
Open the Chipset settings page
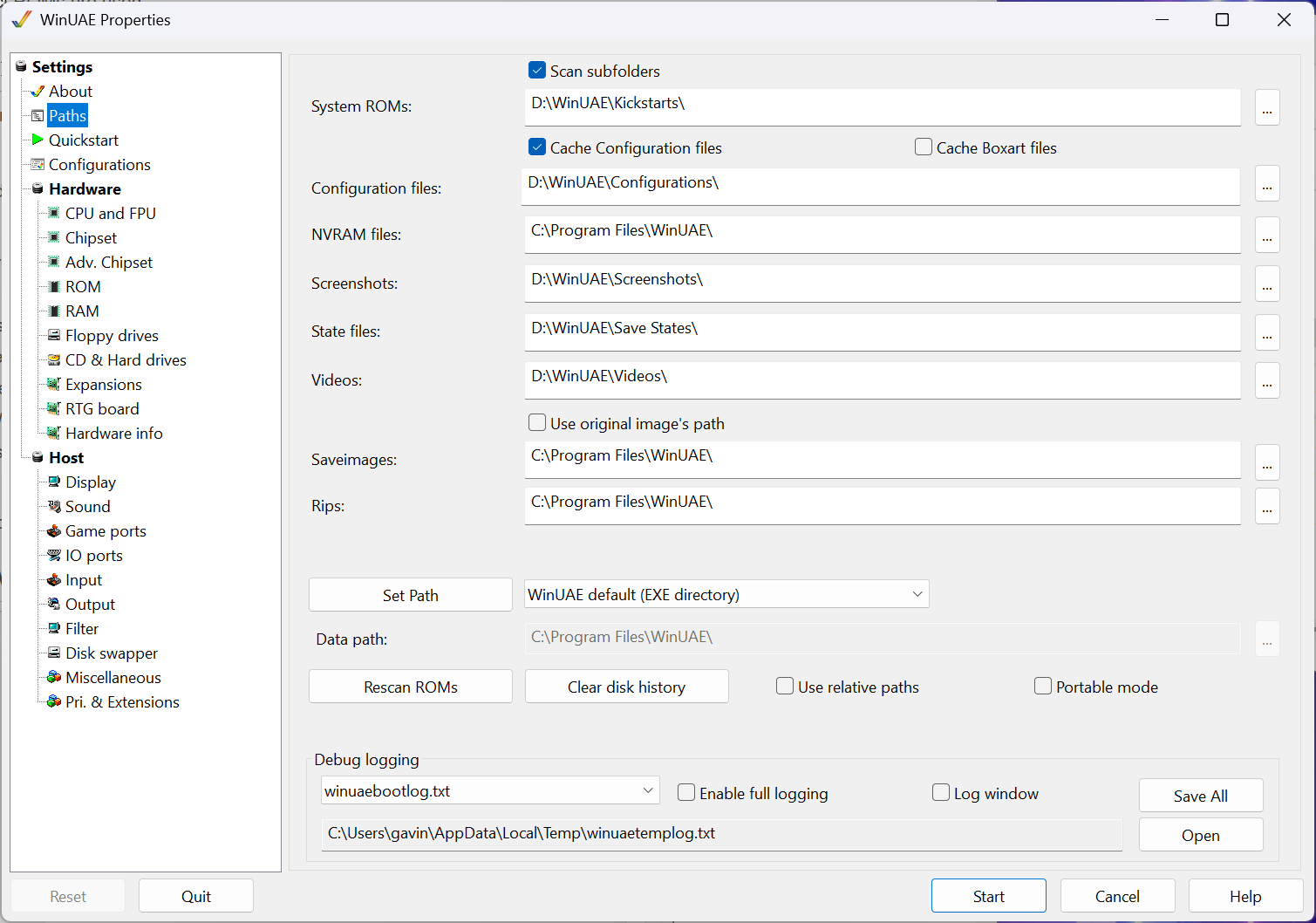(x=91, y=237)
